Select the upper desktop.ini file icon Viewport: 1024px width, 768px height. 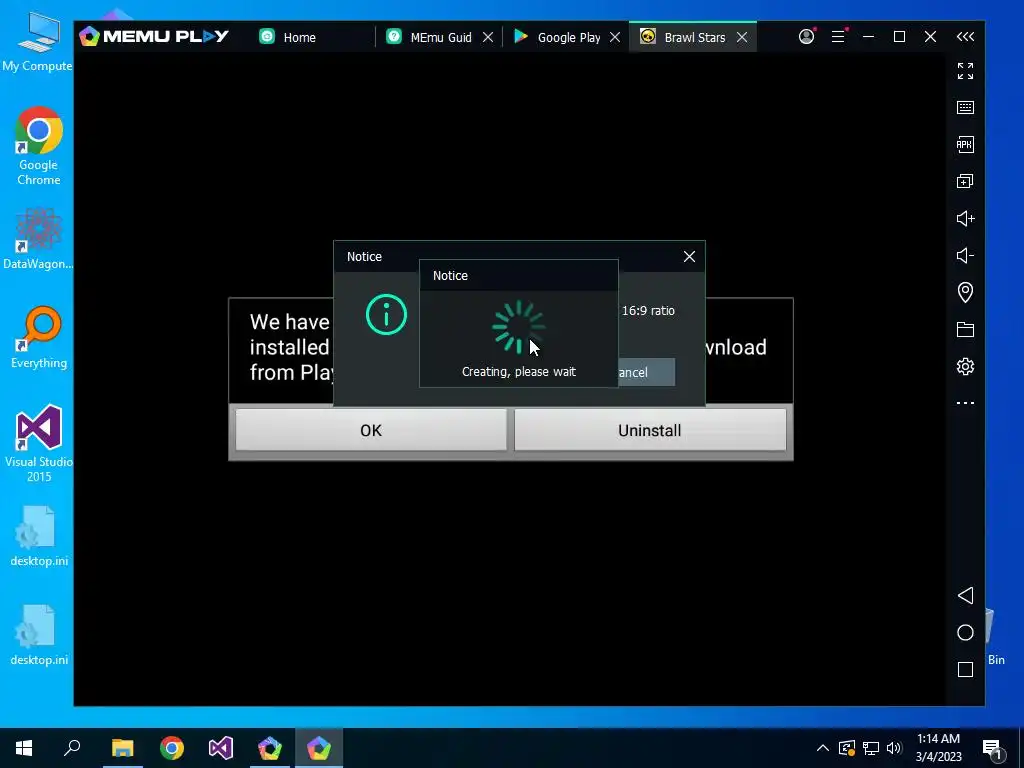coord(39,536)
